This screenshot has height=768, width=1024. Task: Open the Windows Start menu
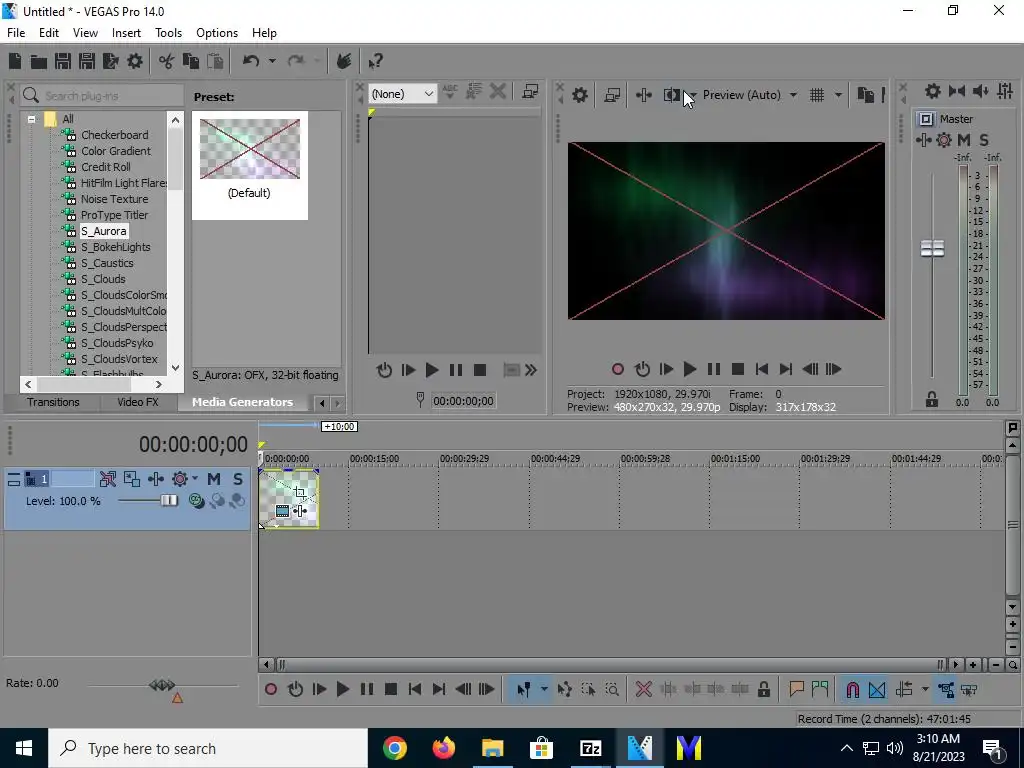coord(24,748)
